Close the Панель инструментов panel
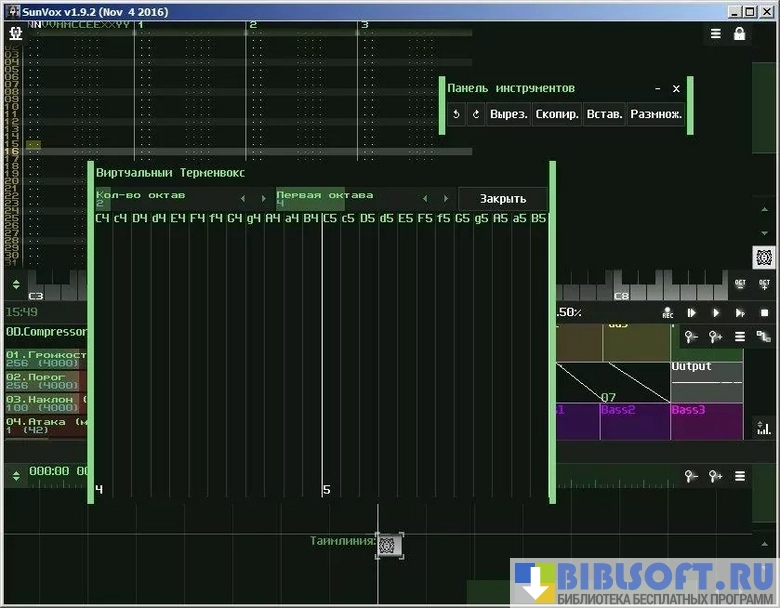This screenshot has width=780, height=608. click(676, 89)
